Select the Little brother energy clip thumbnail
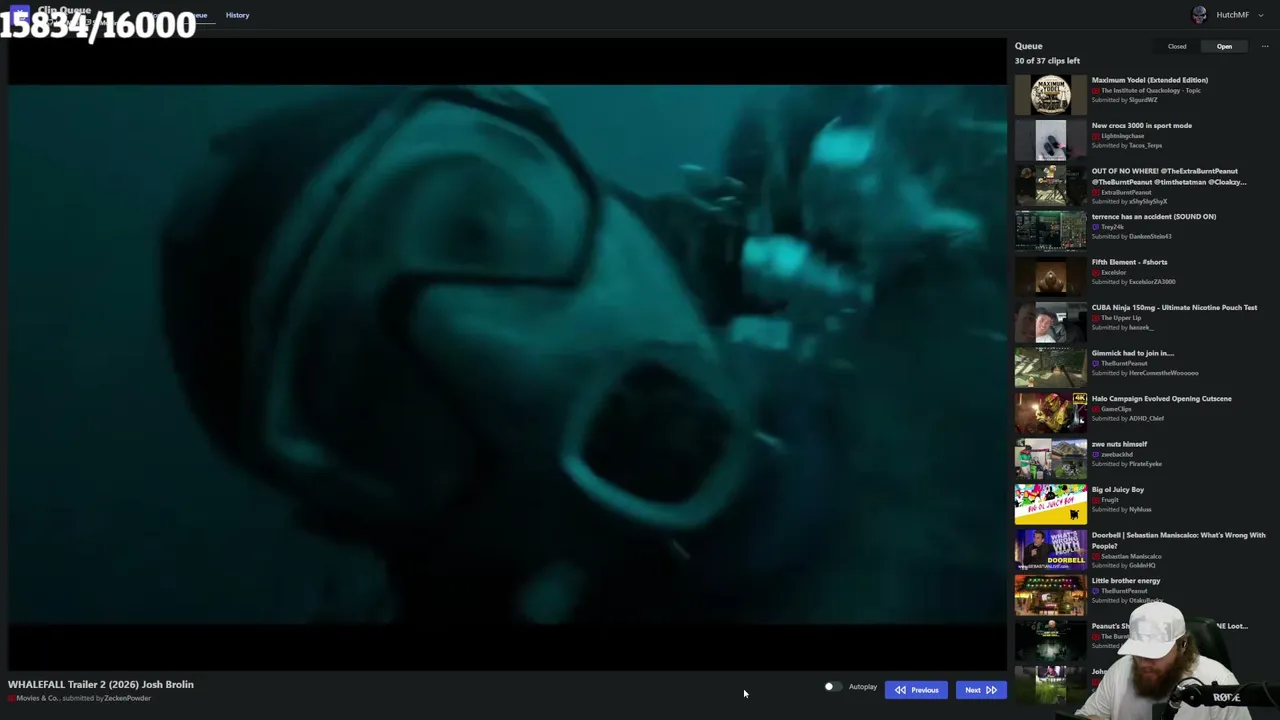This screenshot has width=1280, height=720. [x=1050, y=596]
